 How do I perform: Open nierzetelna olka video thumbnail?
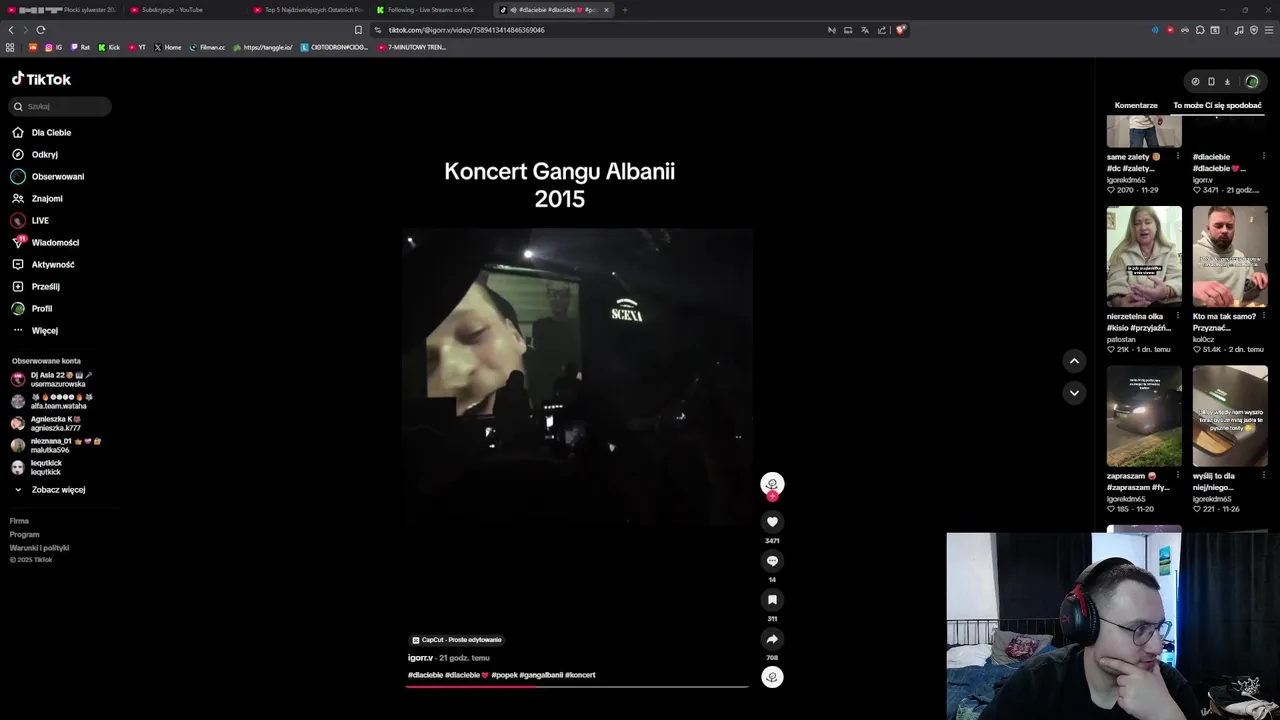tap(1144, 256)
